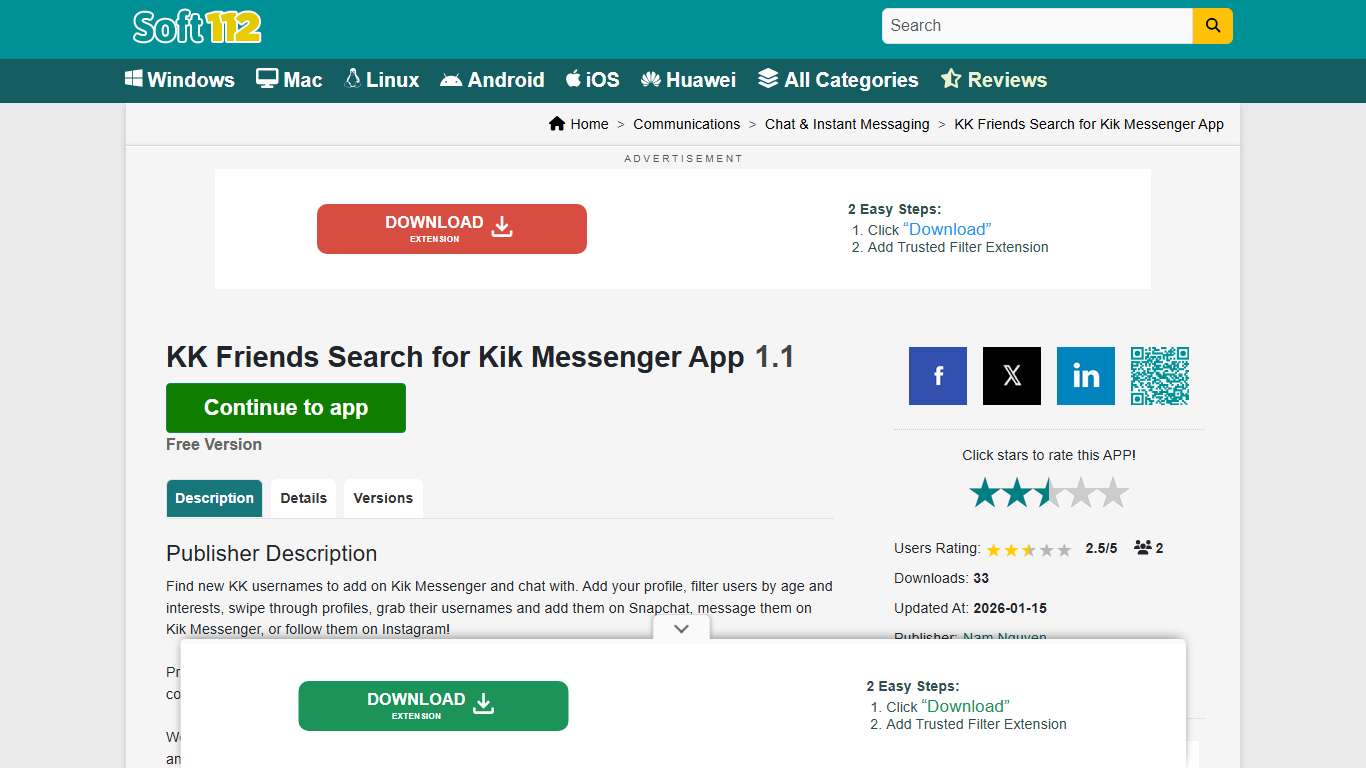Open the Versions tab
This screenshot has width=1366, height=768.
pos(383,497)
